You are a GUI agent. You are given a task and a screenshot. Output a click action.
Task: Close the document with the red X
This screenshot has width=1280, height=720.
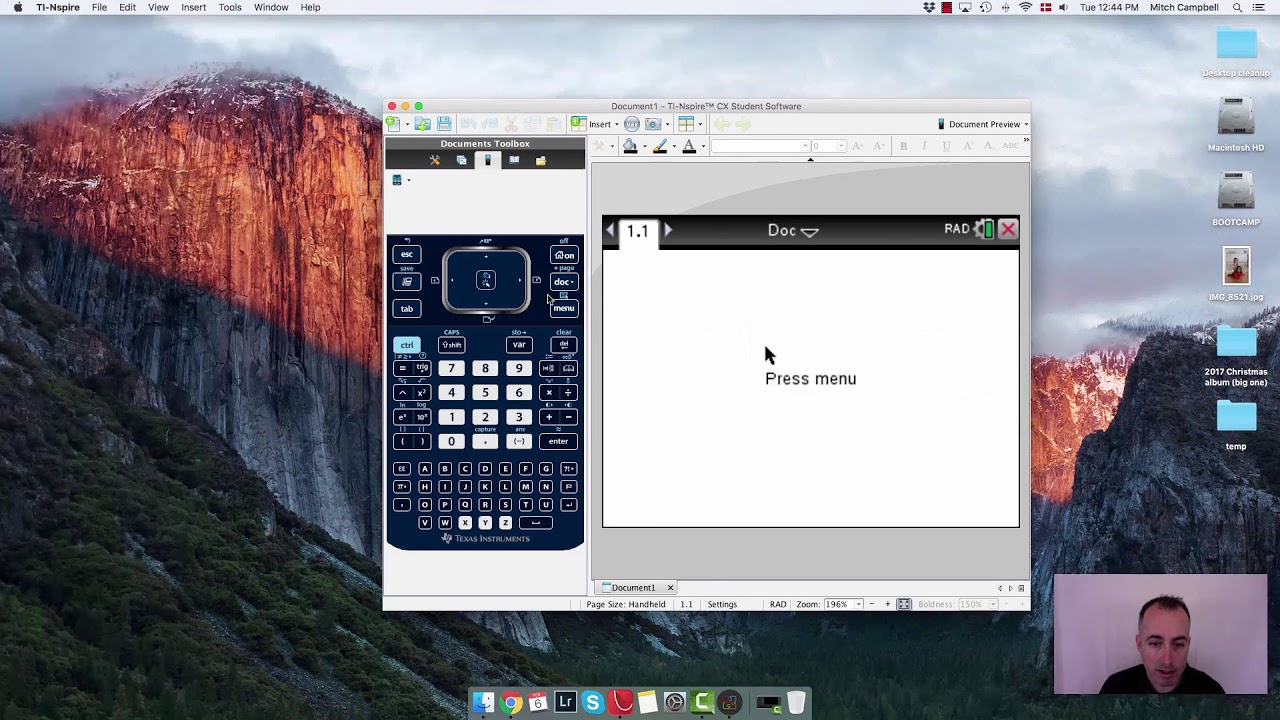1008,230
